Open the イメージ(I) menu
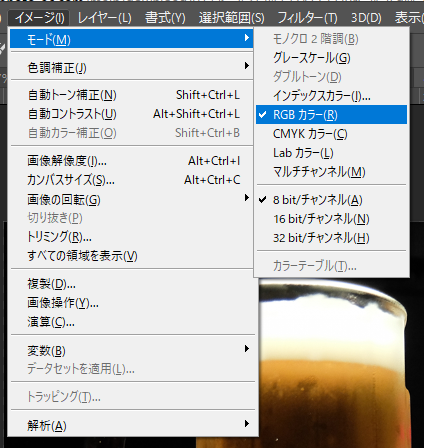The height and width of the screenshot is (448, 424). pos(39,18)
